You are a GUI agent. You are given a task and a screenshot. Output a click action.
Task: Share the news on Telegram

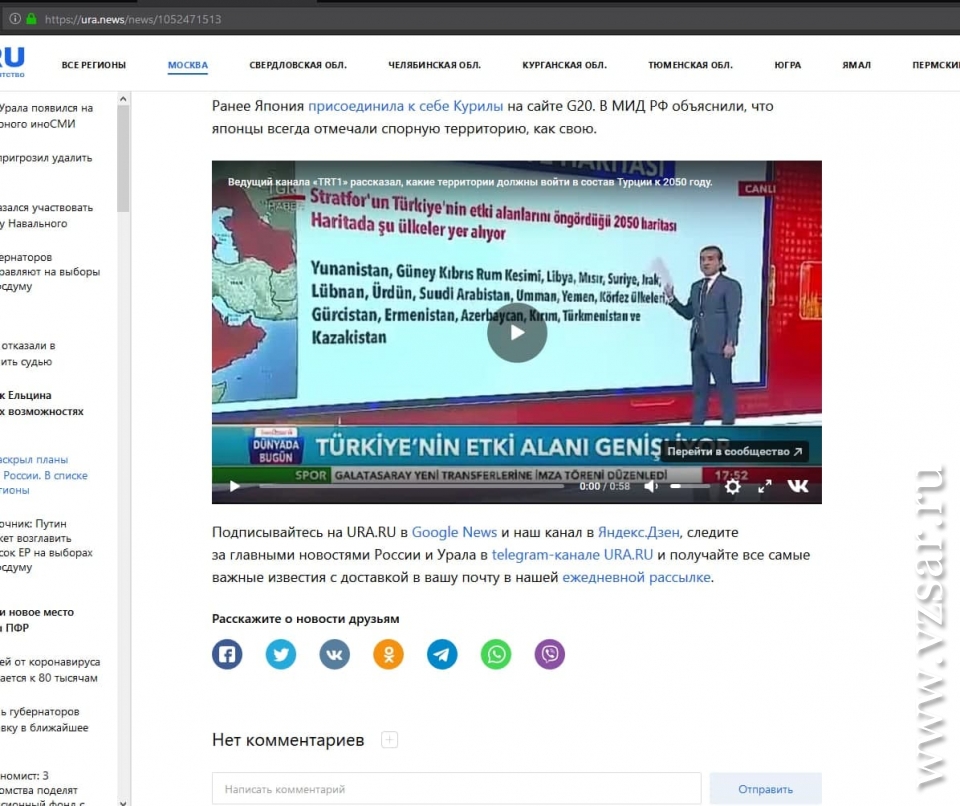442,654
